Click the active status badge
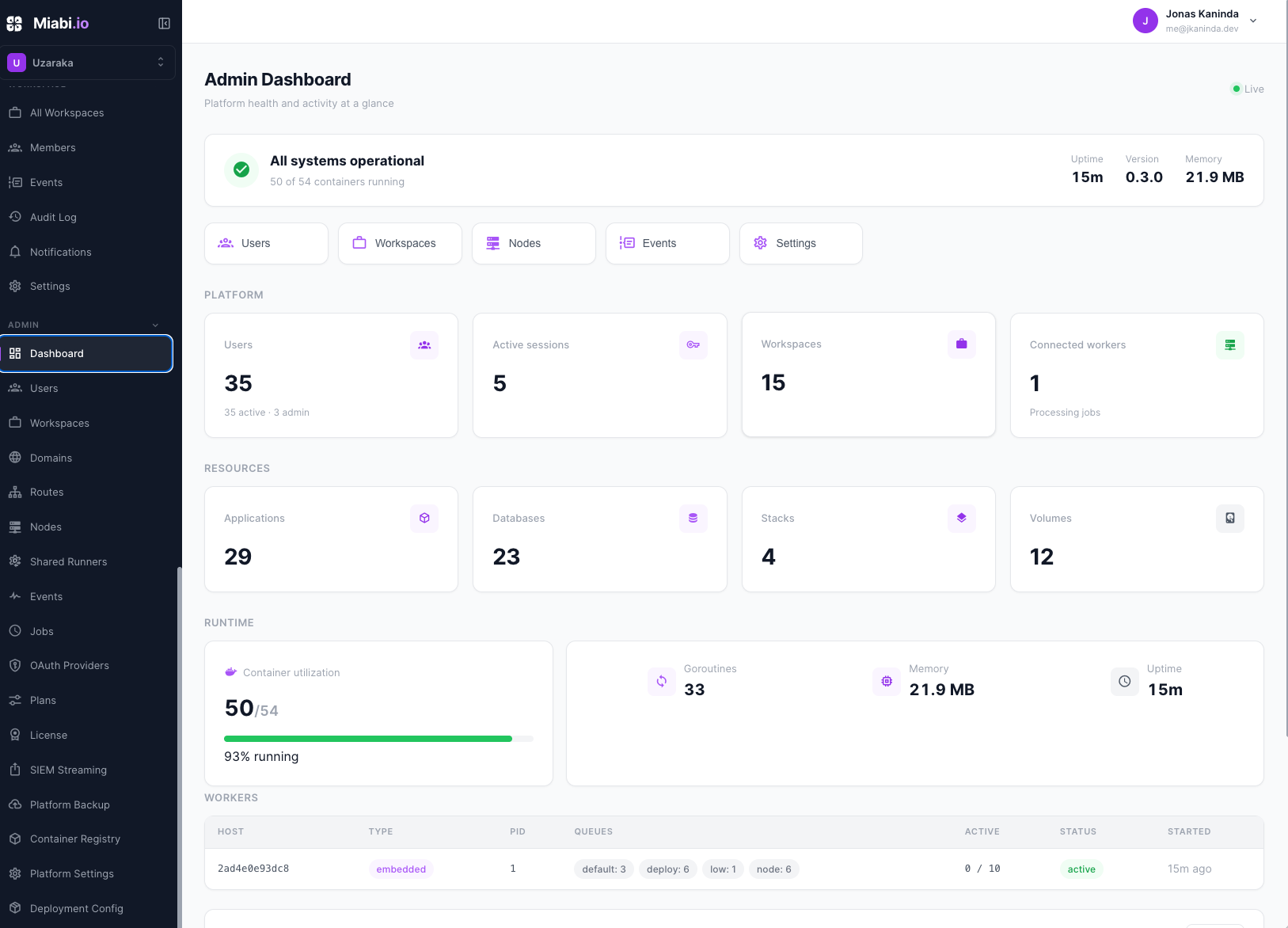Image resolution: width=1288 pixels, height=928 pixels. tap(1081, 869)
